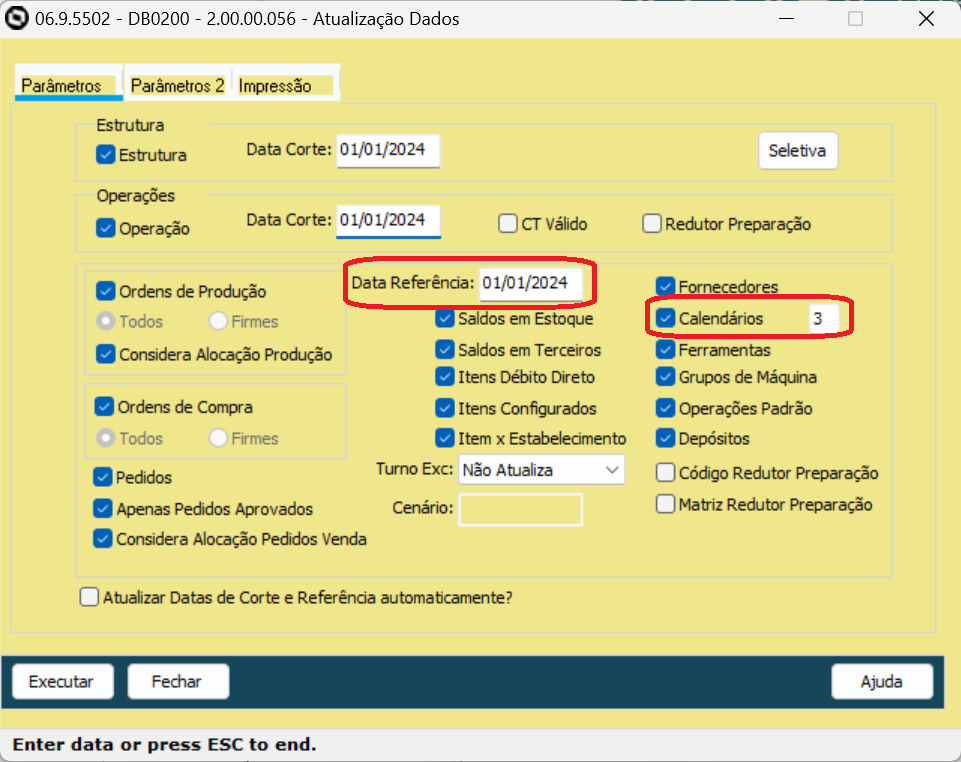961x762 pixels.
Task: Enable Matriz Redutor Preparação checkbox
Action: pos(665,504)
